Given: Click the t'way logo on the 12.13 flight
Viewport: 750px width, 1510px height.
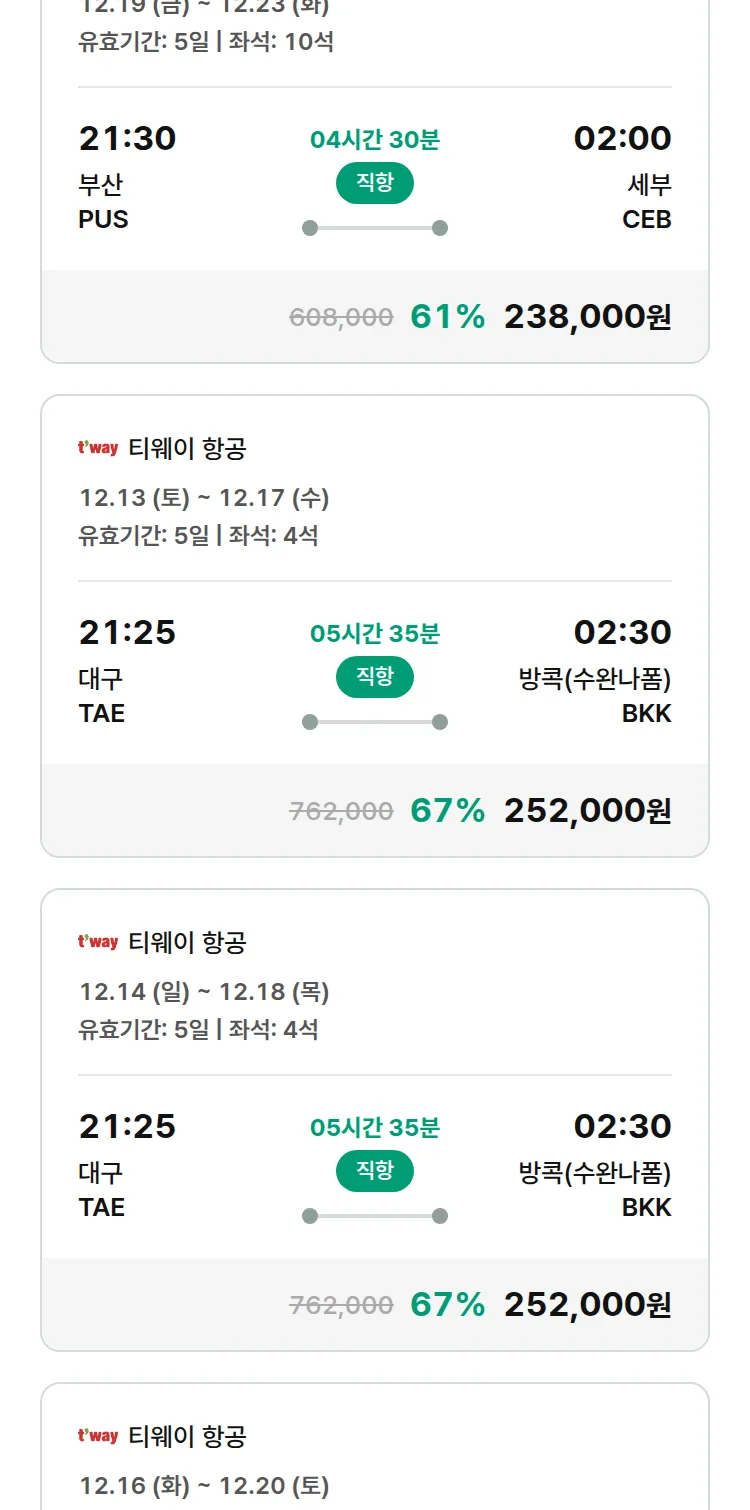Looking at the screenshot, I should pyautogui.click(x=98, y=448).
